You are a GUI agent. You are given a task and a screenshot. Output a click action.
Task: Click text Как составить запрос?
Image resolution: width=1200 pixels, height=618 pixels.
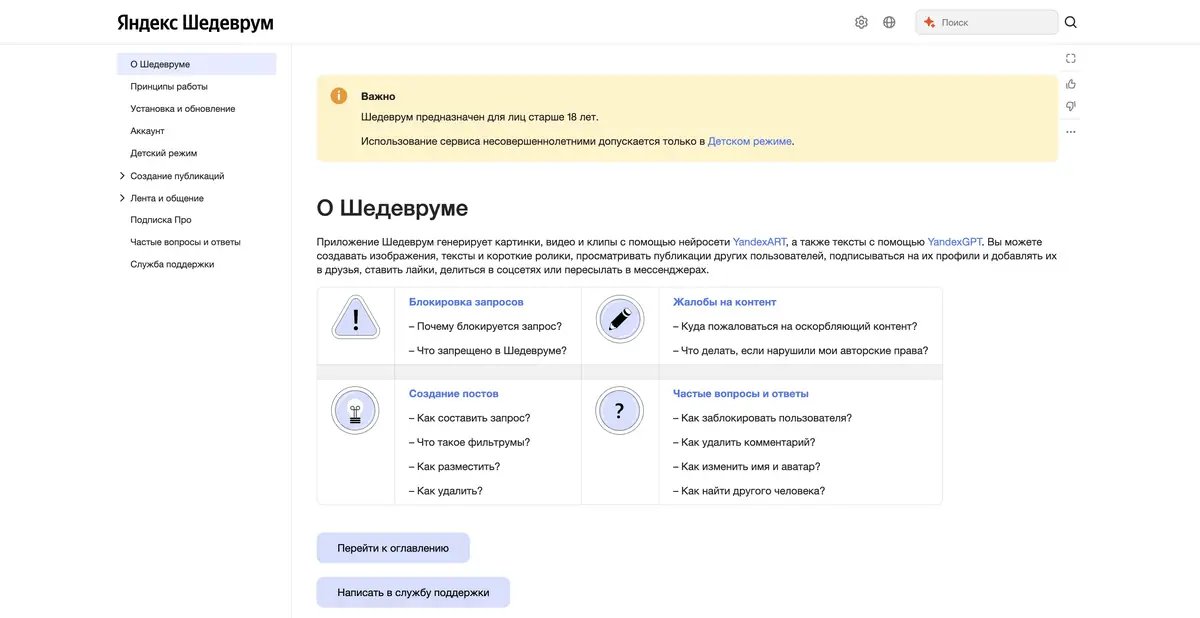[x=473, y=418]
